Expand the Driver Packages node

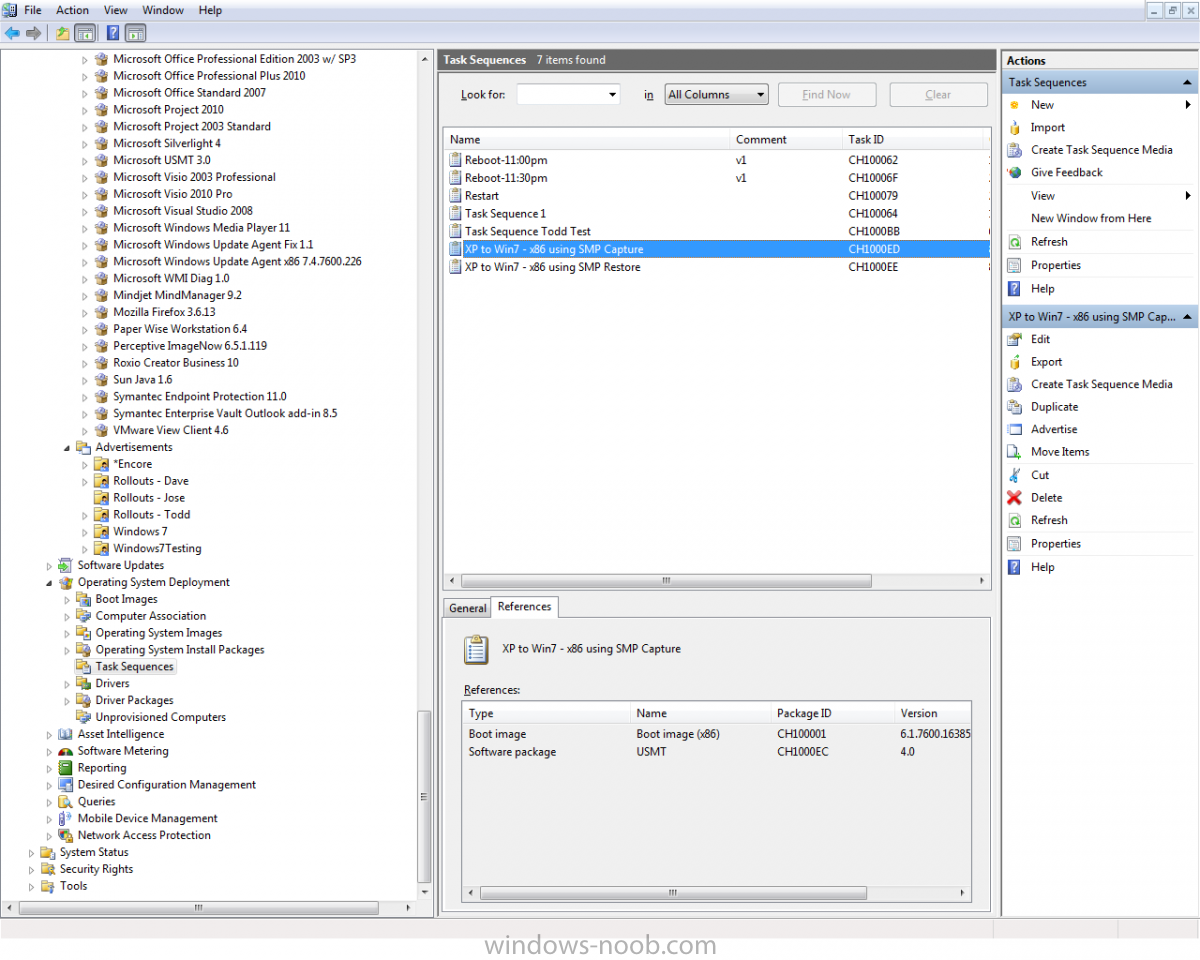pyautogui.click(x=67, y=701)
